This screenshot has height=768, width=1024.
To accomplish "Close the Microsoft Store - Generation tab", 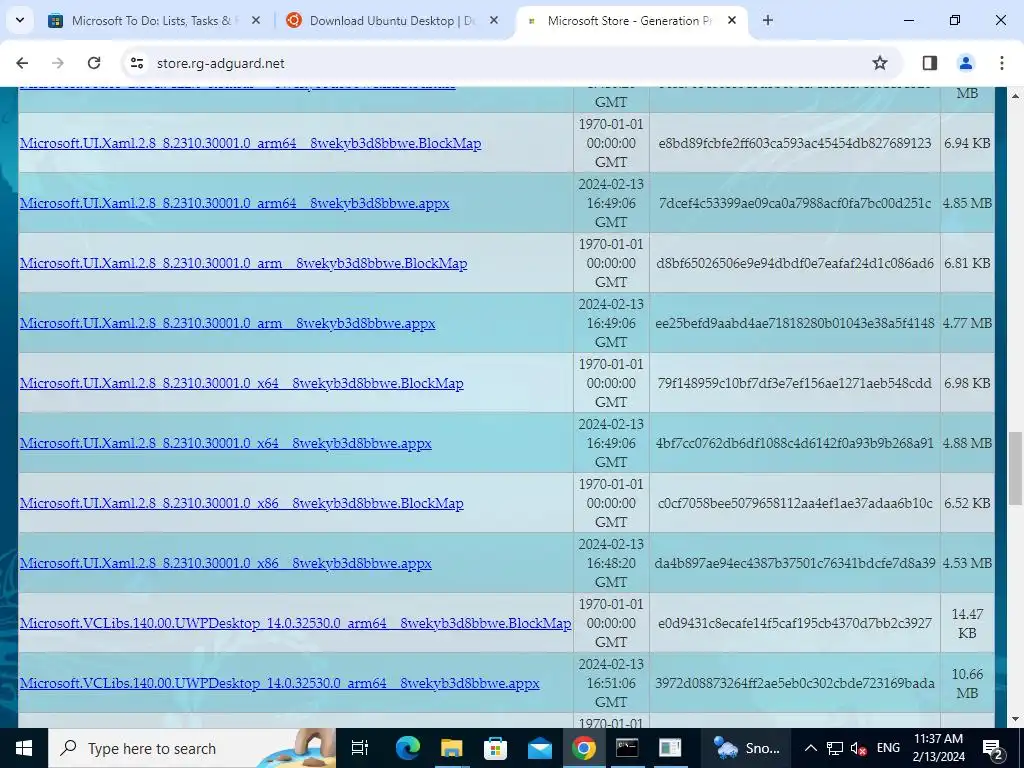I will point(731,20).
